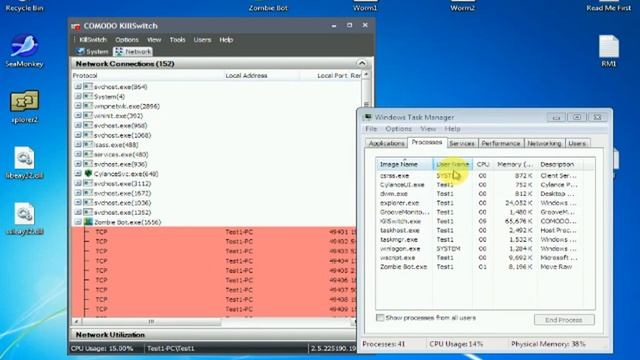
Task: Click the icon beside services.exe(480)
Action: click(88, 154)
